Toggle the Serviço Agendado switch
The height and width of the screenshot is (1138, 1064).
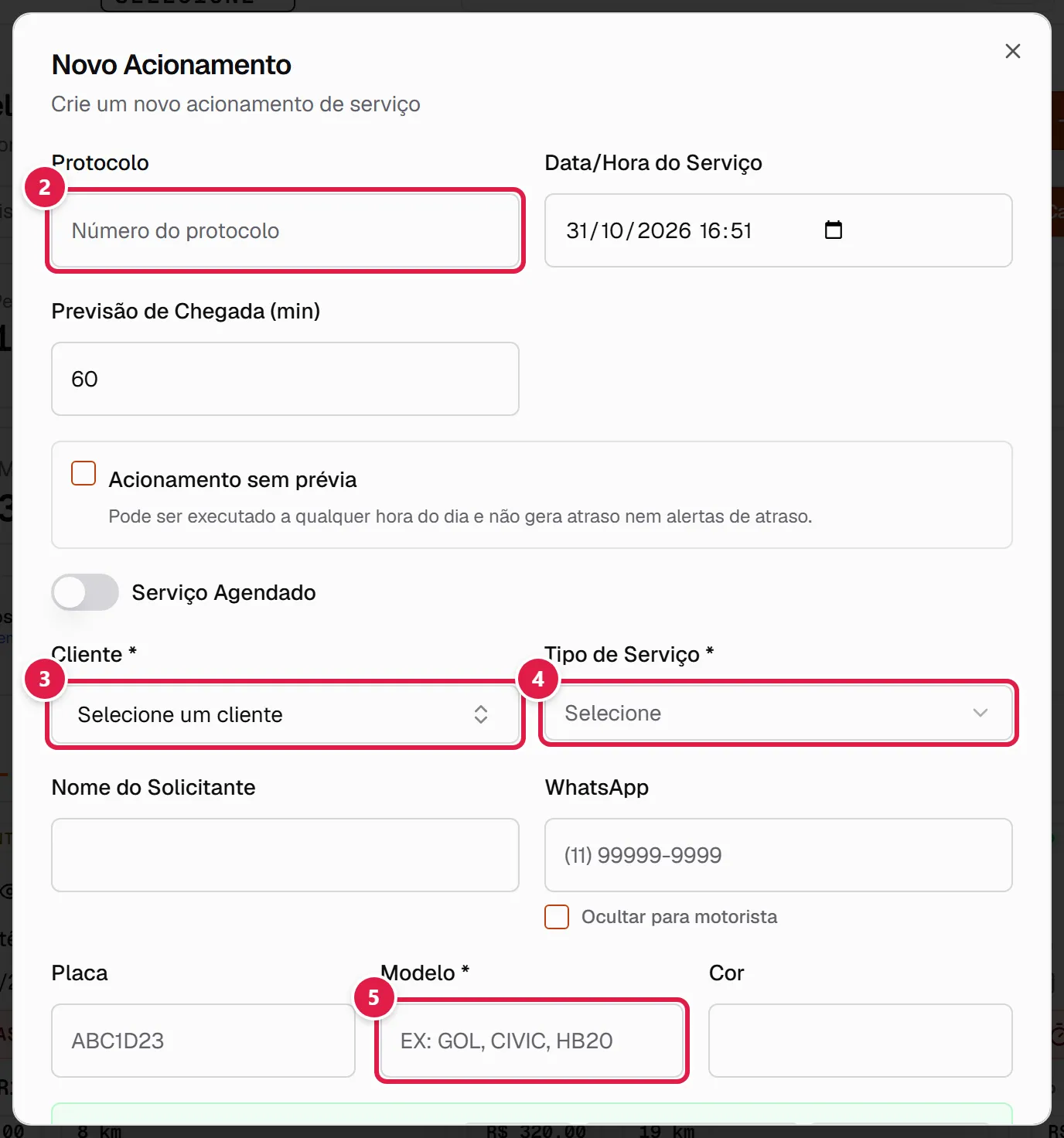(85, 592)
